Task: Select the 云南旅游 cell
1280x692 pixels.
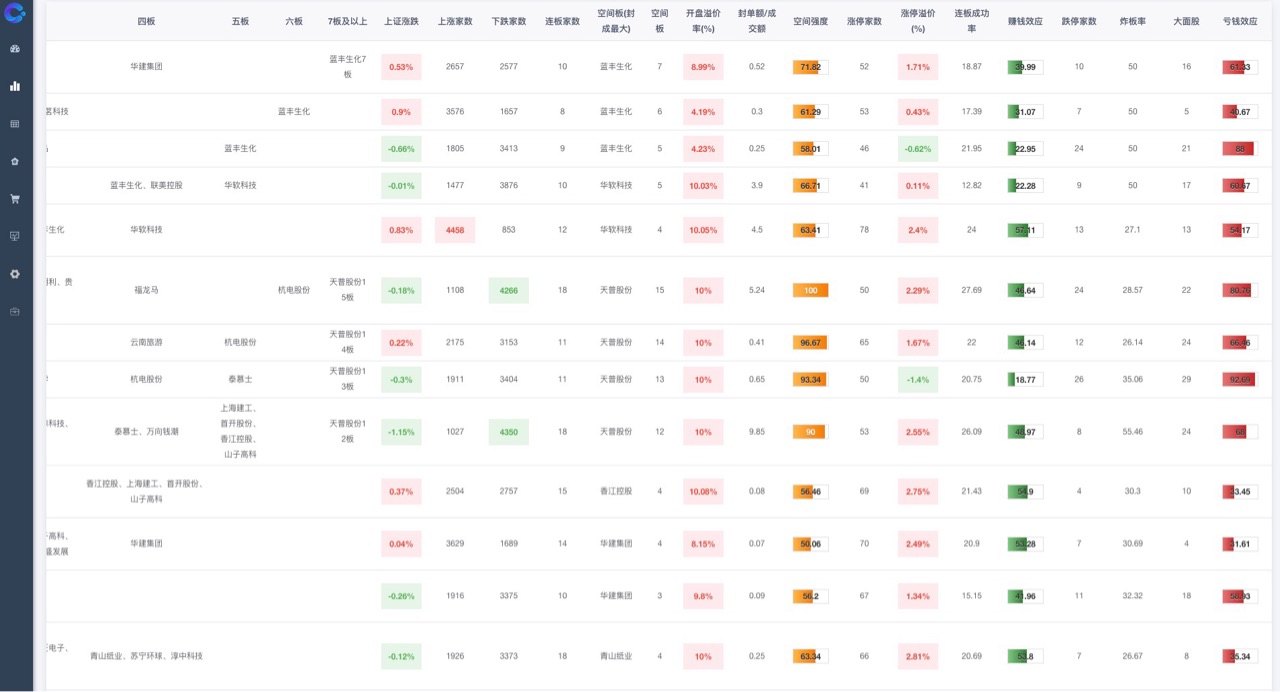Action: (x=146, y=342)
